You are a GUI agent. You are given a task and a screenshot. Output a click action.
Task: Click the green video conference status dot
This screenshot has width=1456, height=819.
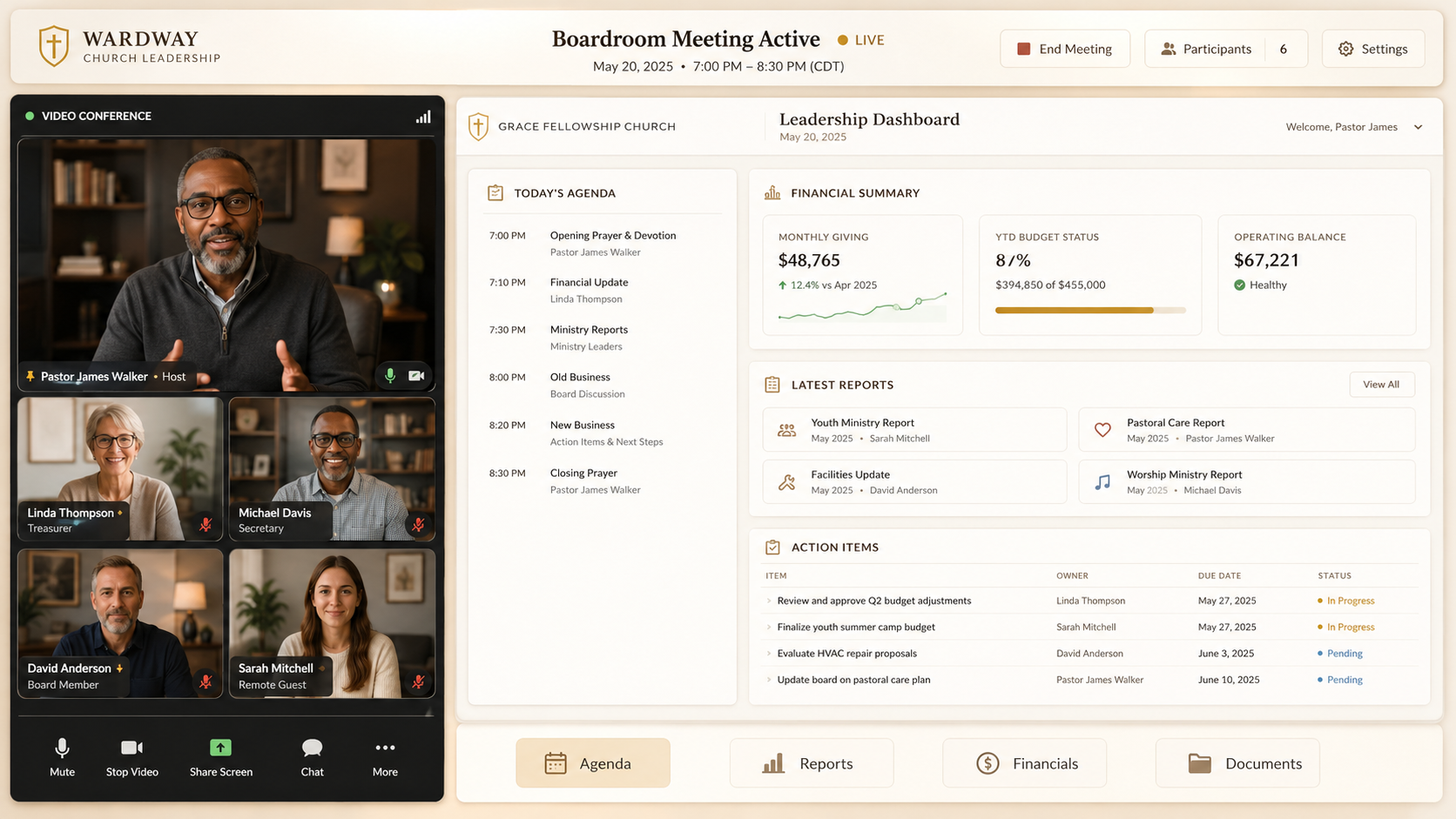pyautogui.click(x=30, y=116)
